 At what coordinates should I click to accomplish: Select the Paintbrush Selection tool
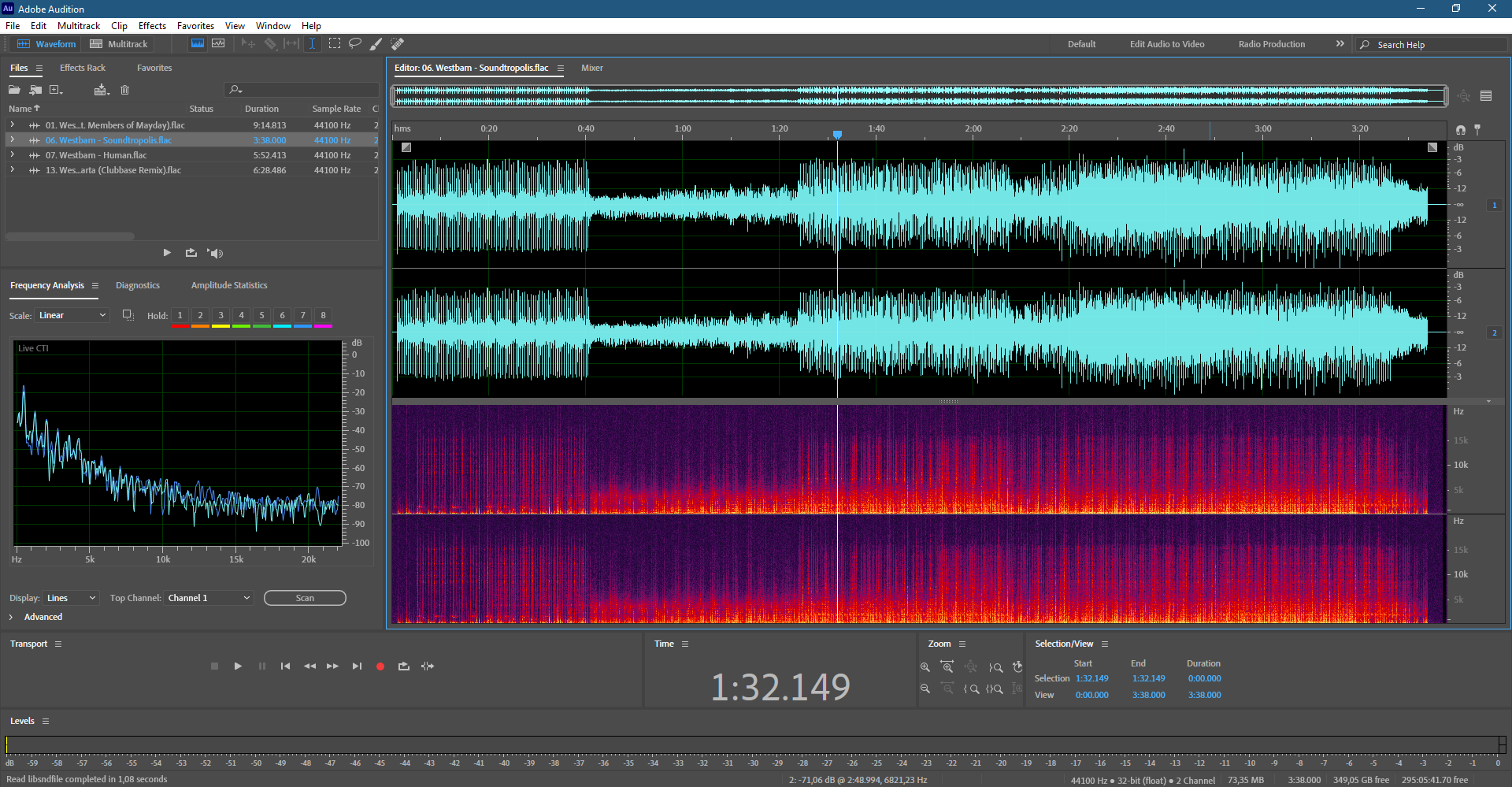coord(376,44)
